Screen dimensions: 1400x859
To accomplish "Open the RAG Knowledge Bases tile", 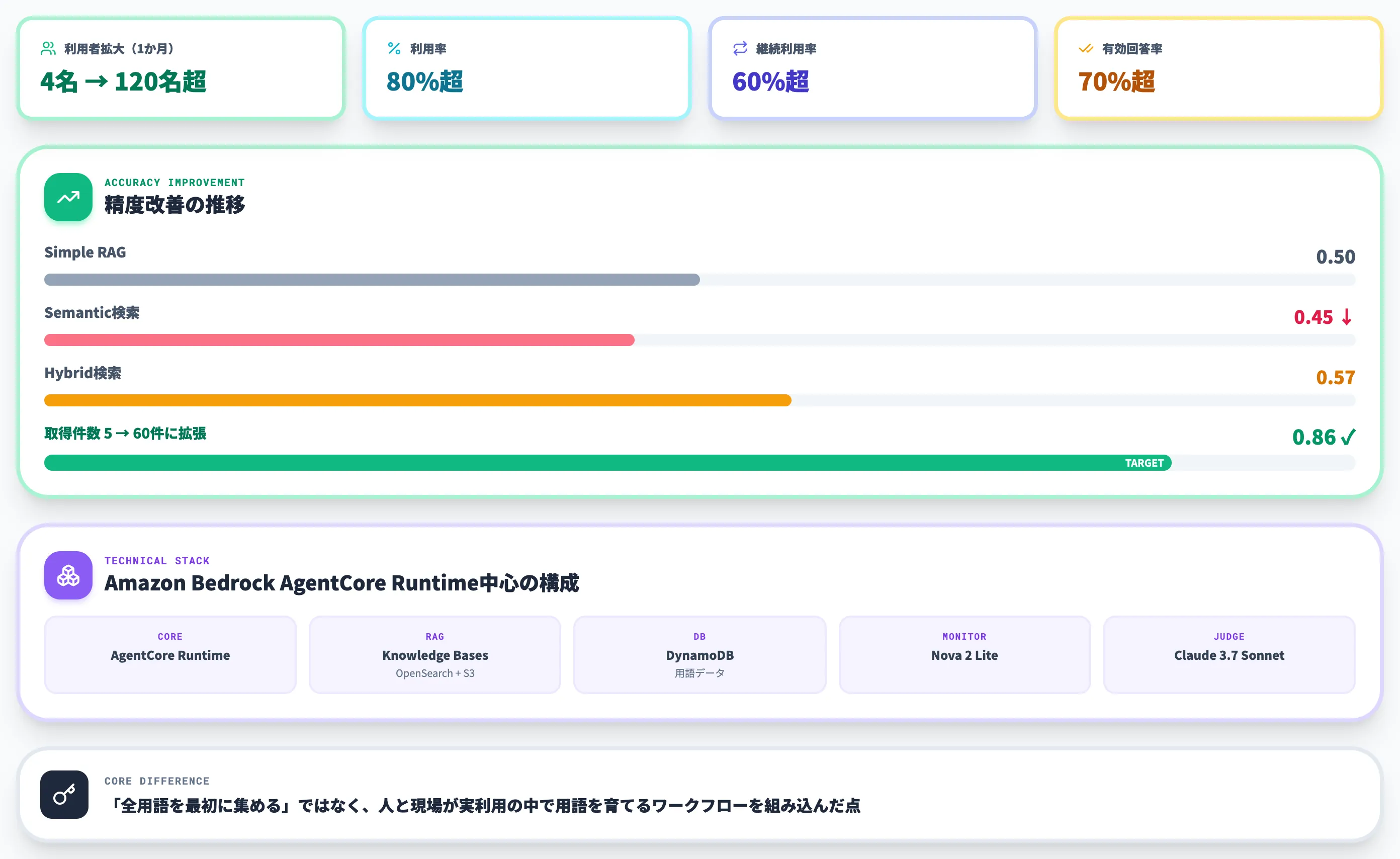I will (x=434, y=654).
